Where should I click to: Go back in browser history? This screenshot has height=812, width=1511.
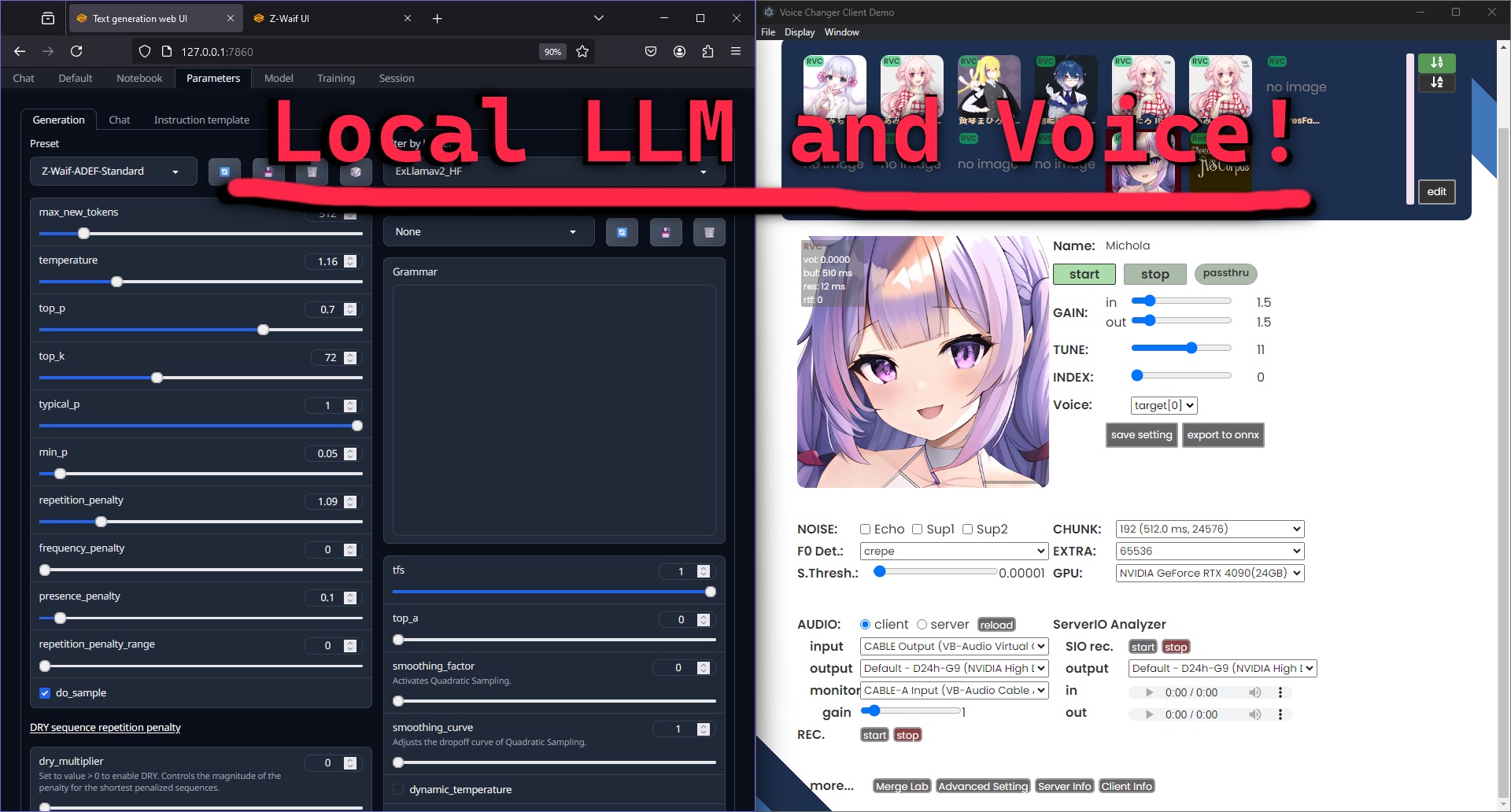20,51
